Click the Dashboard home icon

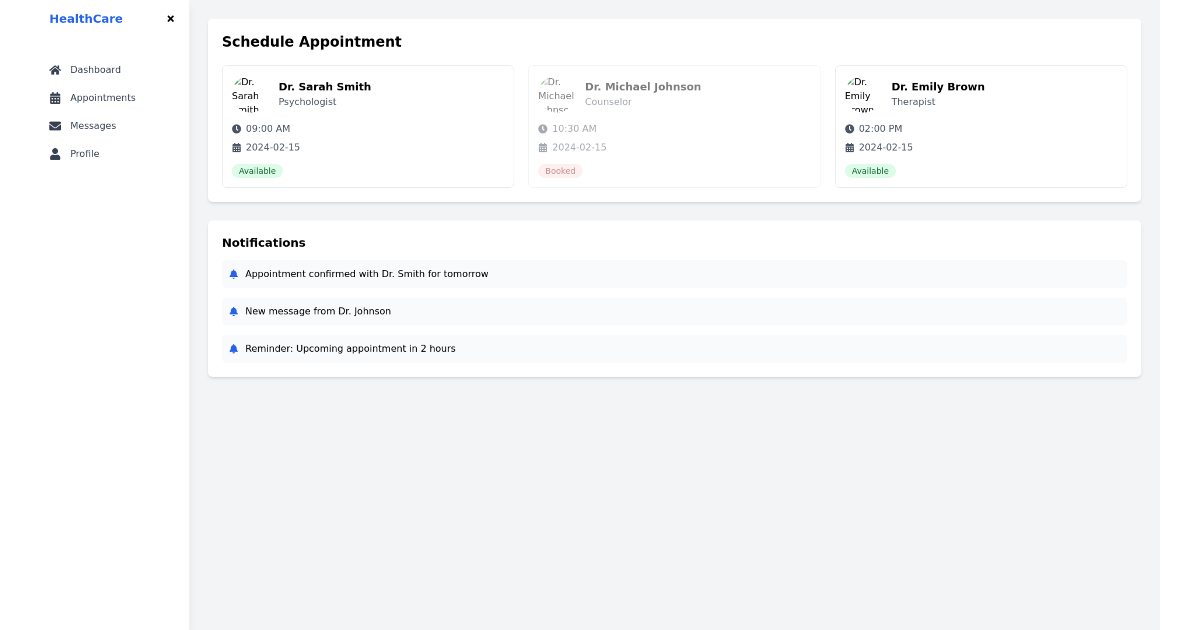(55, 70)
